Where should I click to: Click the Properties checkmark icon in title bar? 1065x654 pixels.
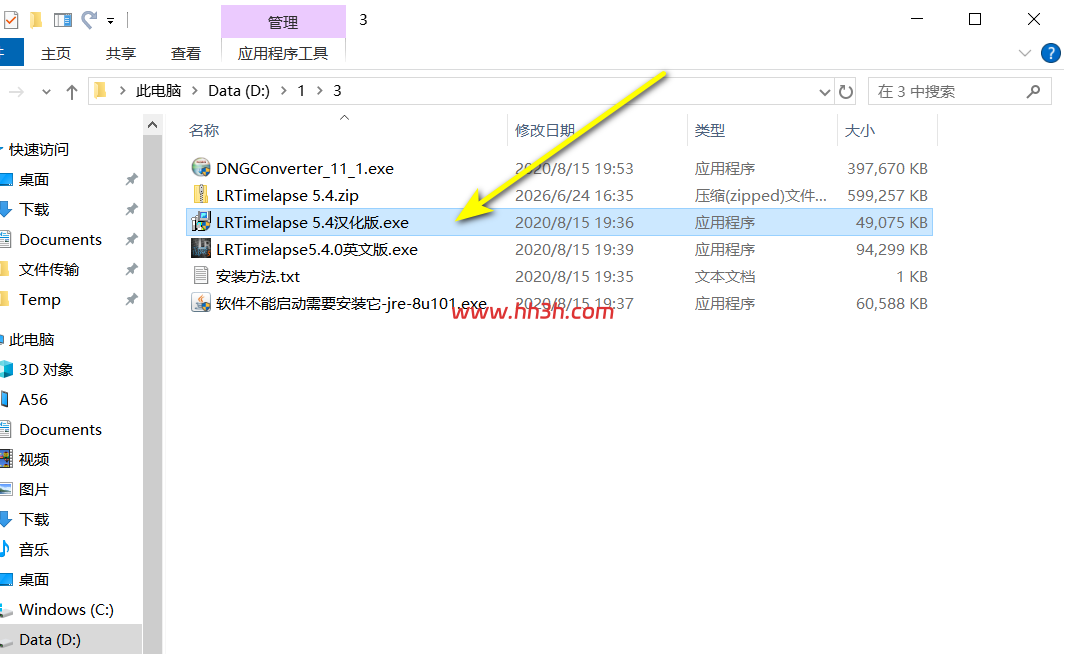click(11, 20)
